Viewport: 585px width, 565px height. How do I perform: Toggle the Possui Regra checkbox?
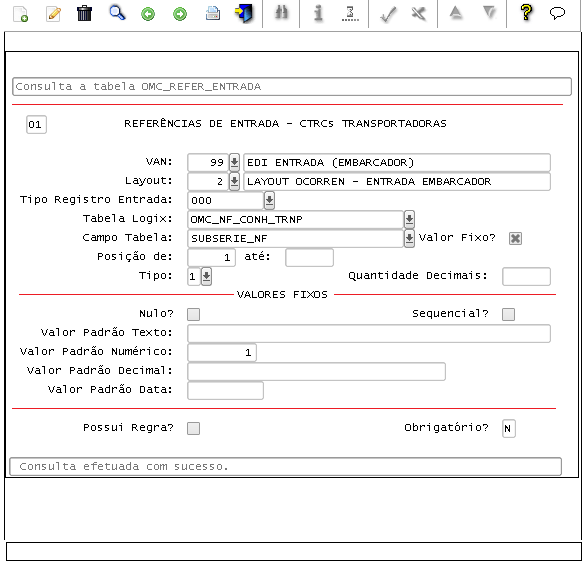point(193,428)
